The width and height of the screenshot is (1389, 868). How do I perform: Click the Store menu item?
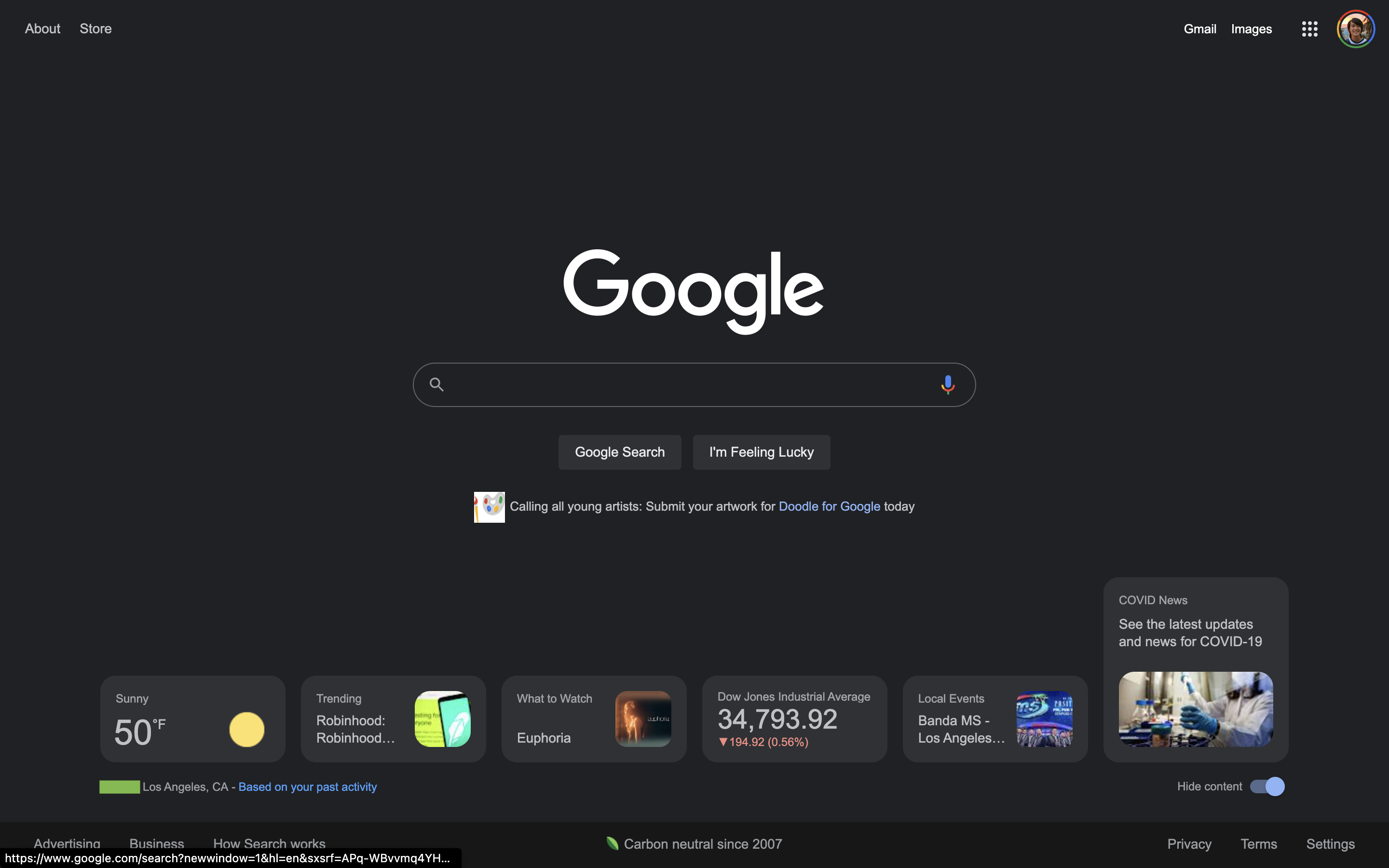[x=95, y=28]
